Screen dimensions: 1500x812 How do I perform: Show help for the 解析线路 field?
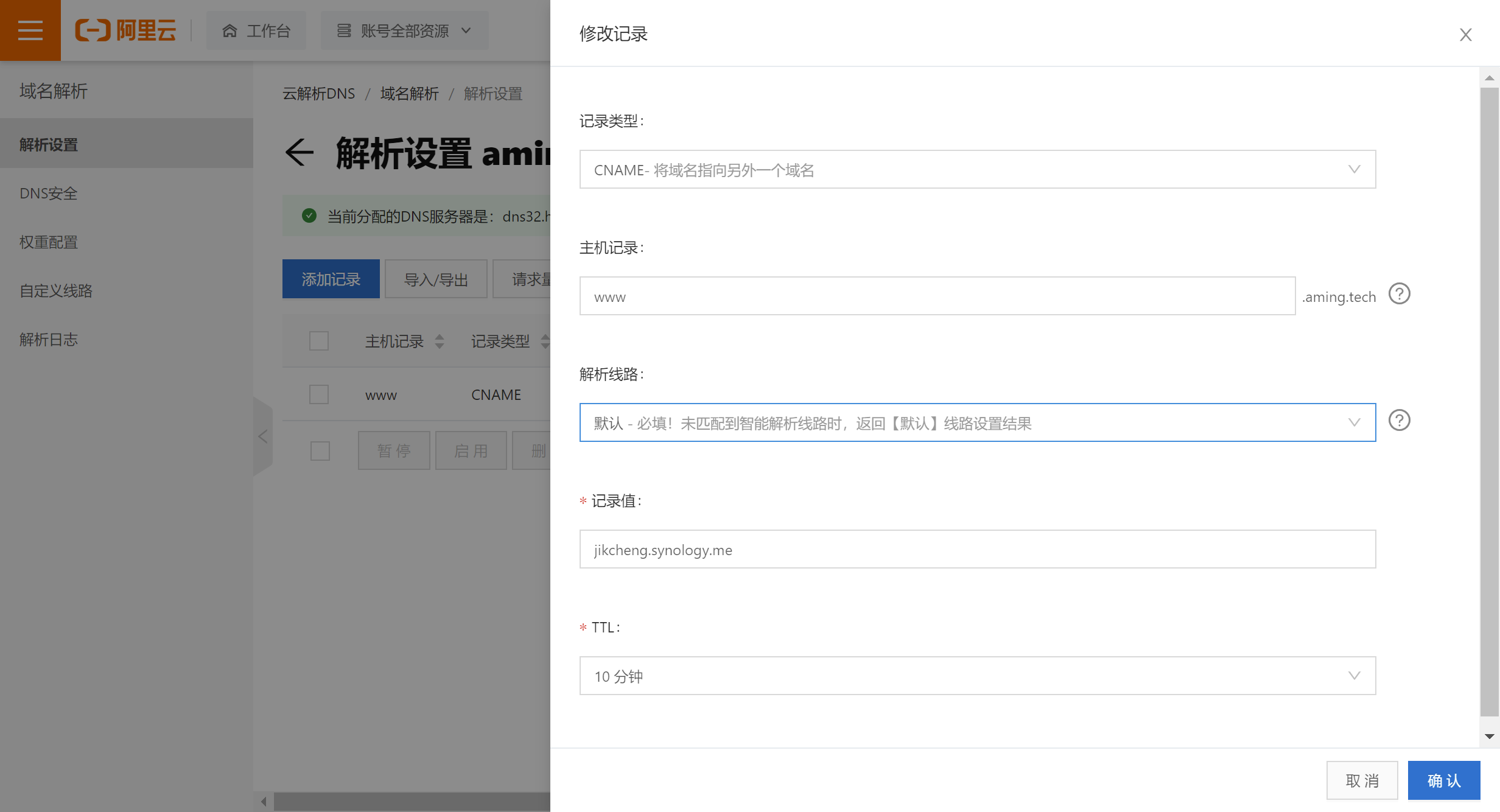click(1399, 421)
